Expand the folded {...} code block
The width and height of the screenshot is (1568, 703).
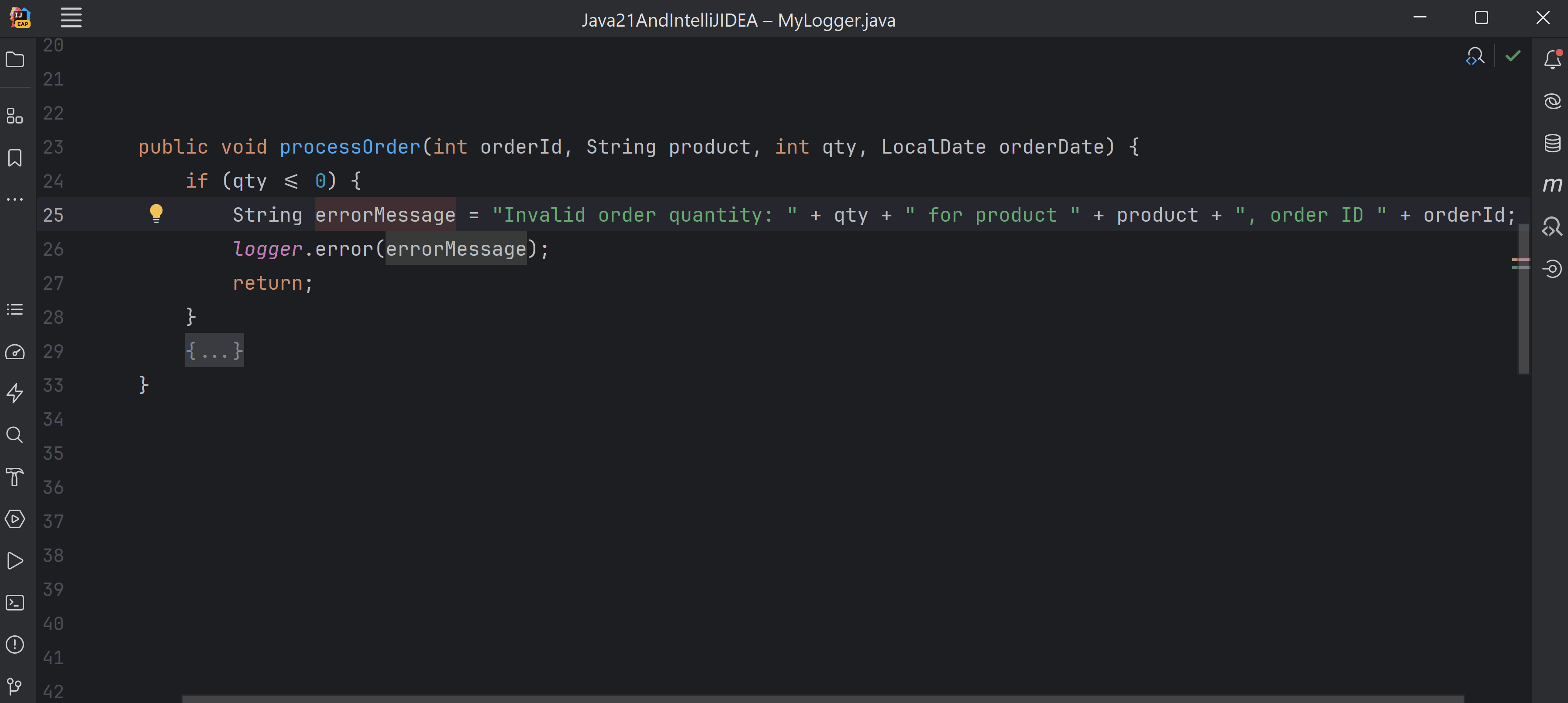(x=214, y=350)
